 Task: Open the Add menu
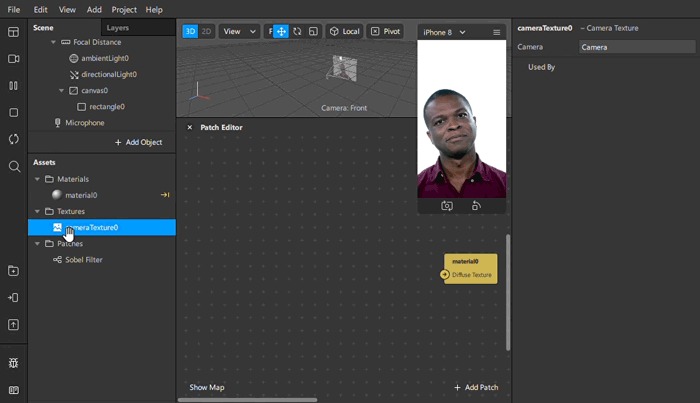coord(94,9)
